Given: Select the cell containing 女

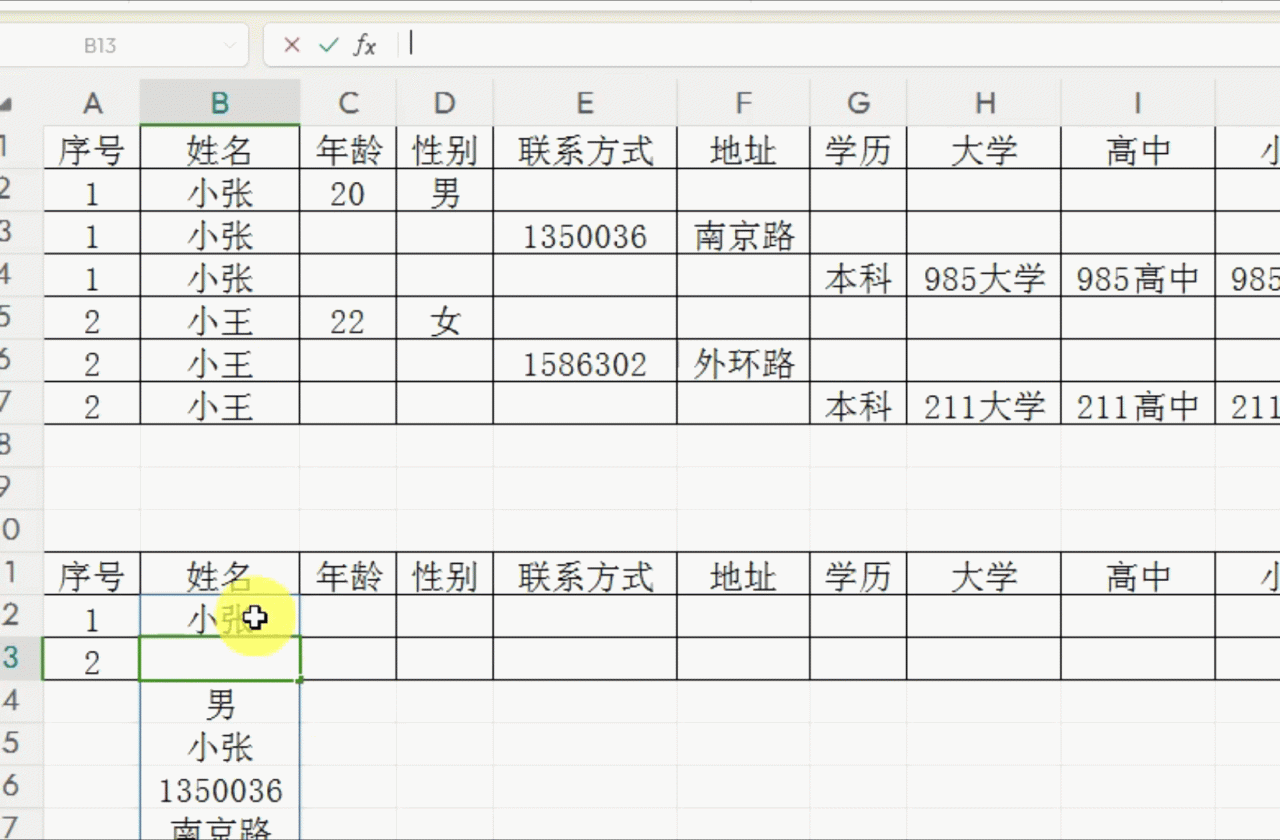Looking at the screenshot, I should pos(444,320).
